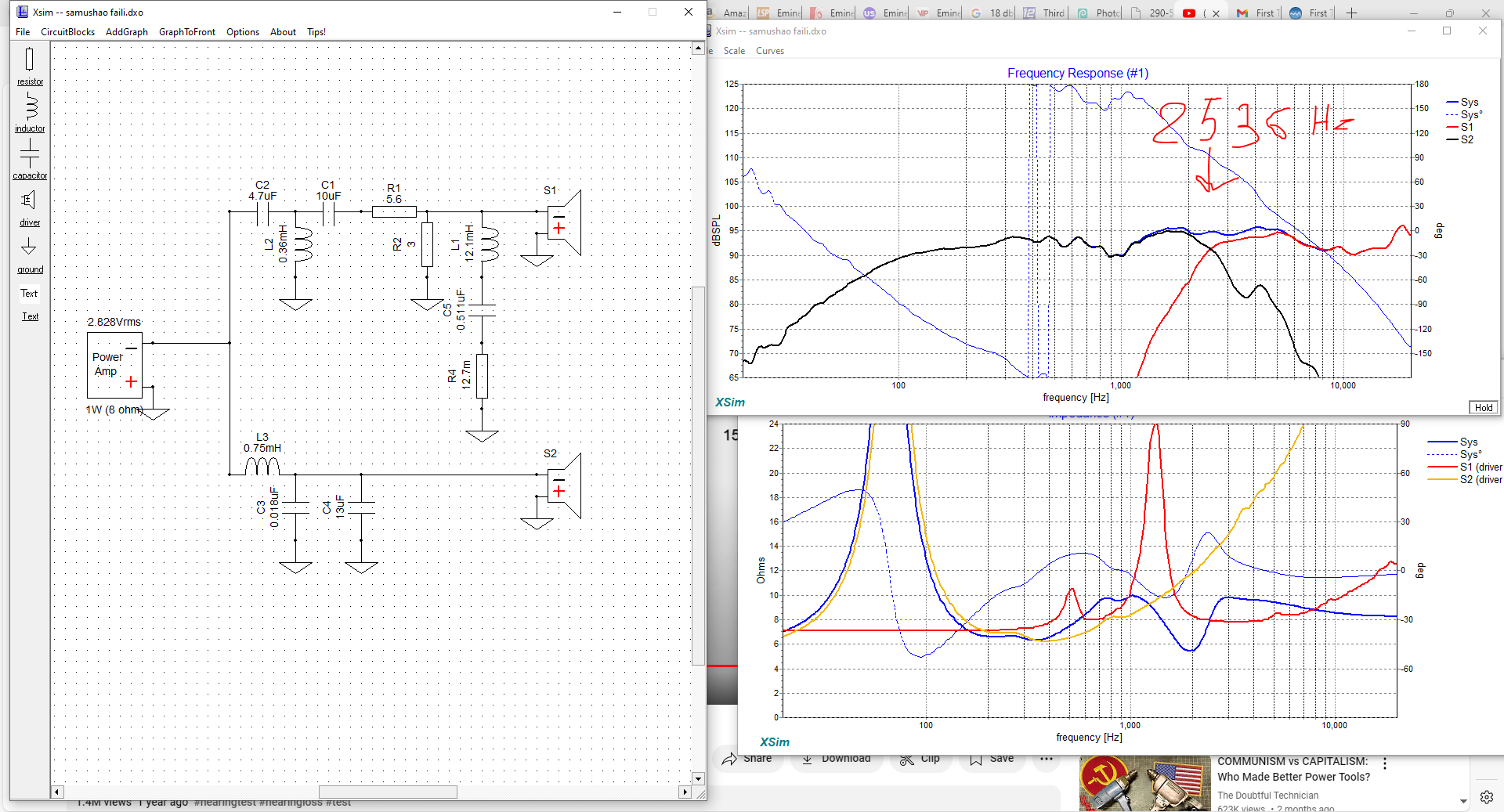Open more options for Communism vs Capitalism video

tap(1385, 763)
